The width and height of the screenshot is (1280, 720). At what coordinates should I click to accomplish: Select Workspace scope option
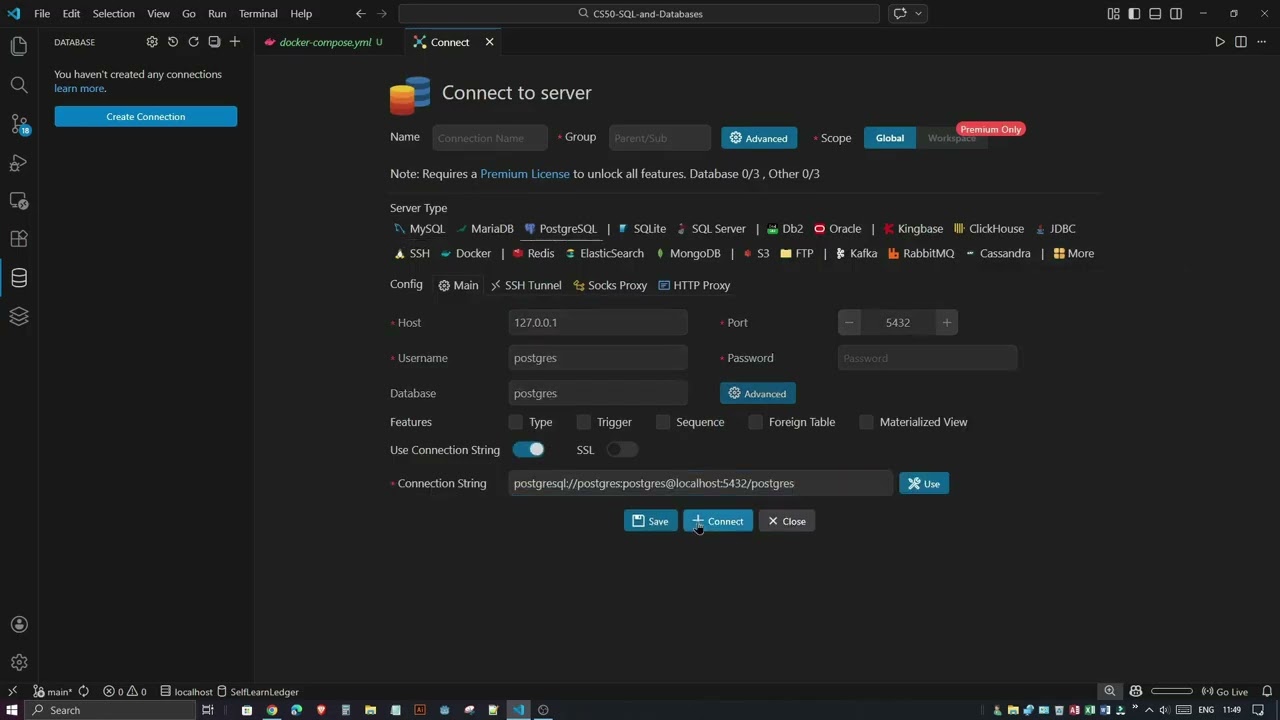tap(951, 138)
